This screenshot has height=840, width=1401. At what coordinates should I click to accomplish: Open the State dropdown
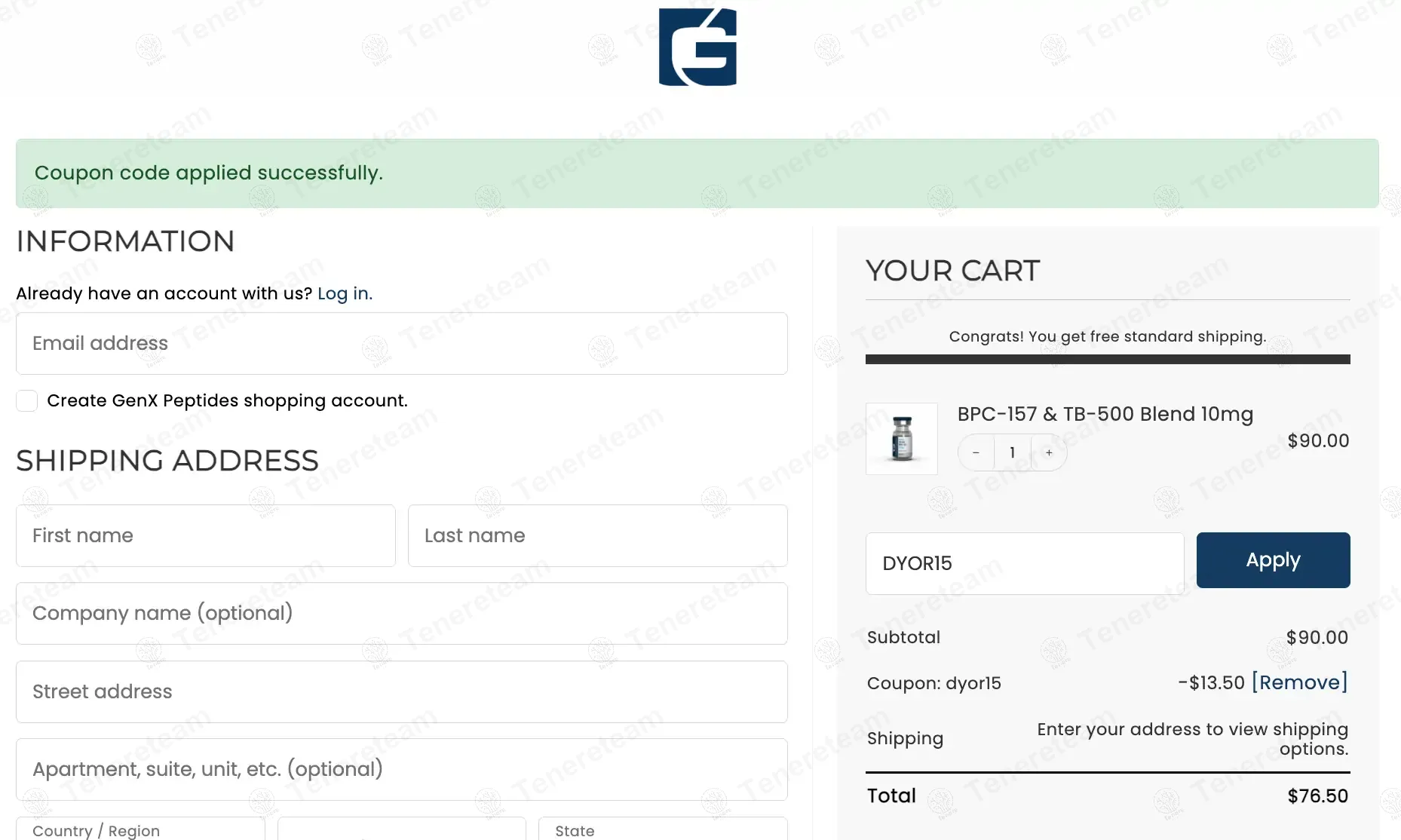pyautogui.click(x=662, y=829)
